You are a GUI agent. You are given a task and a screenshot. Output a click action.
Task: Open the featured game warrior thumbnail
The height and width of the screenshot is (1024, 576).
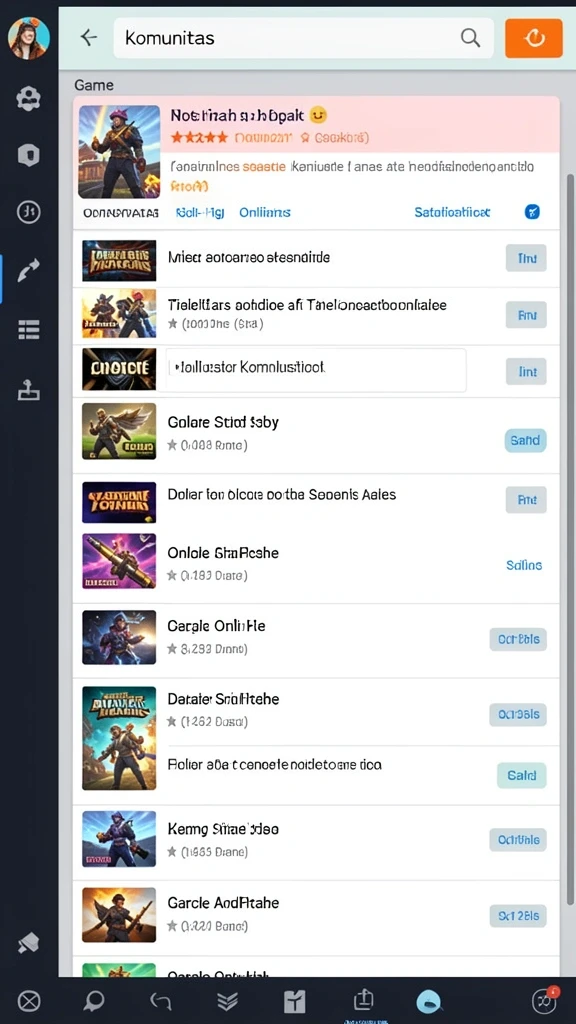pyautogui.click(x=119, y=152)
